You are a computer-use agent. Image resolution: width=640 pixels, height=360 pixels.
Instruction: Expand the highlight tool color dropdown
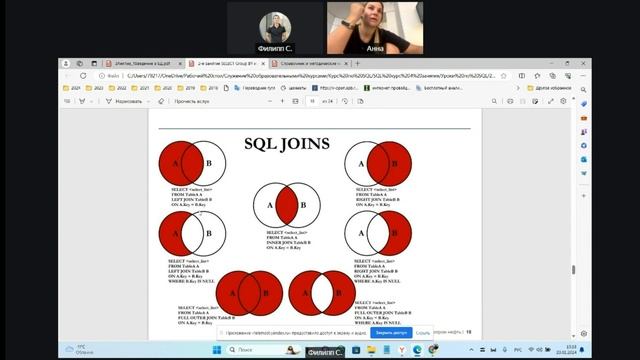coord(91,101)
